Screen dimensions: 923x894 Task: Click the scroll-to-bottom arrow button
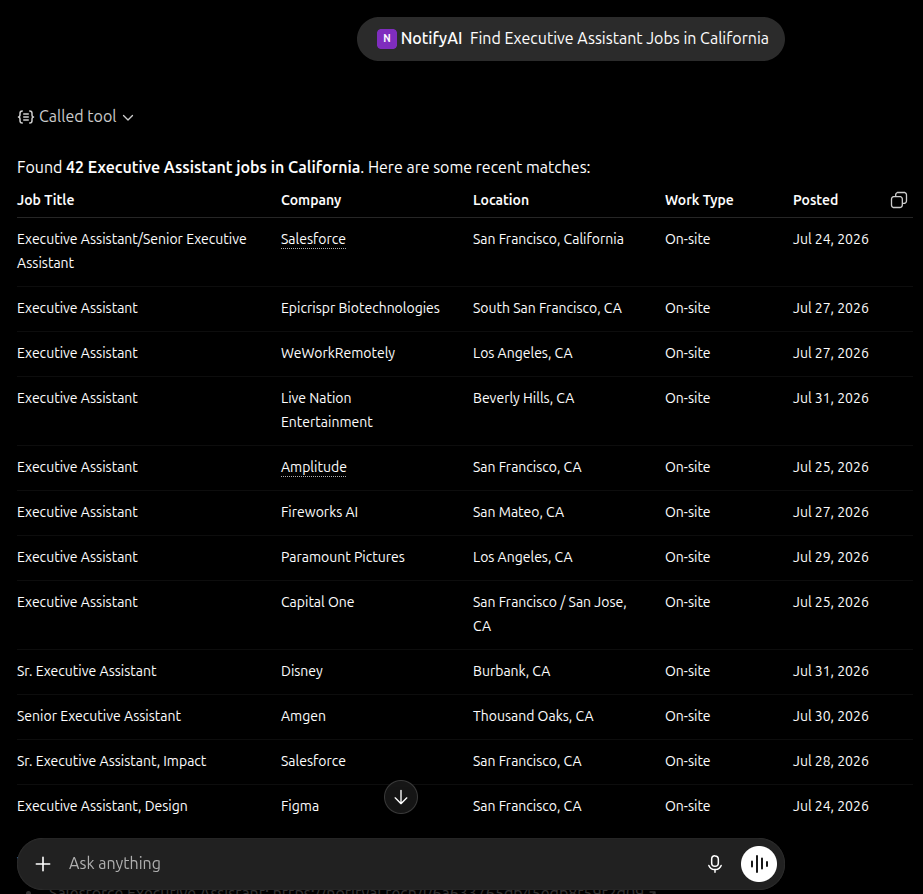[x=401, y=797]
